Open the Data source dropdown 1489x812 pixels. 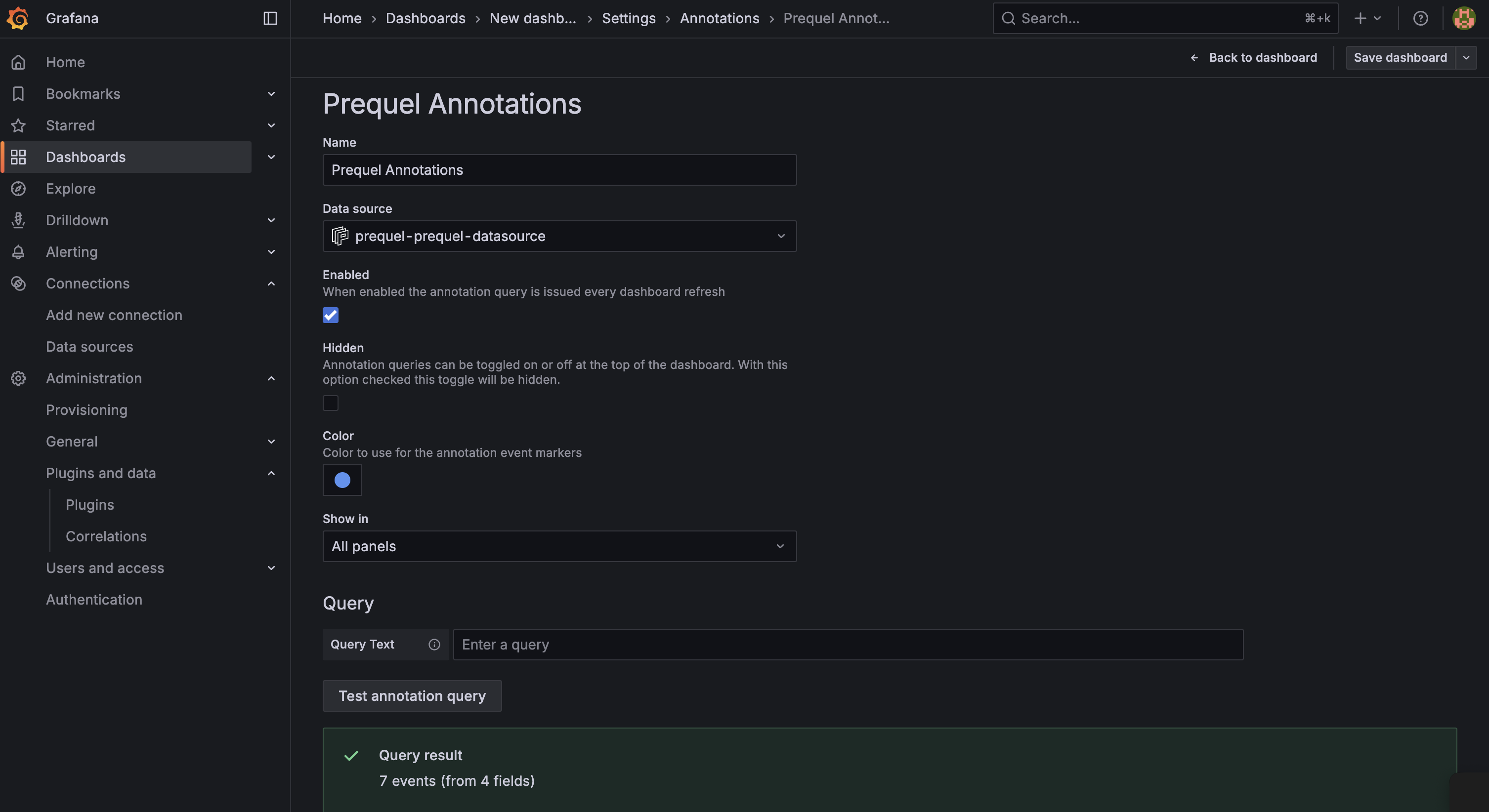point(559,236)
